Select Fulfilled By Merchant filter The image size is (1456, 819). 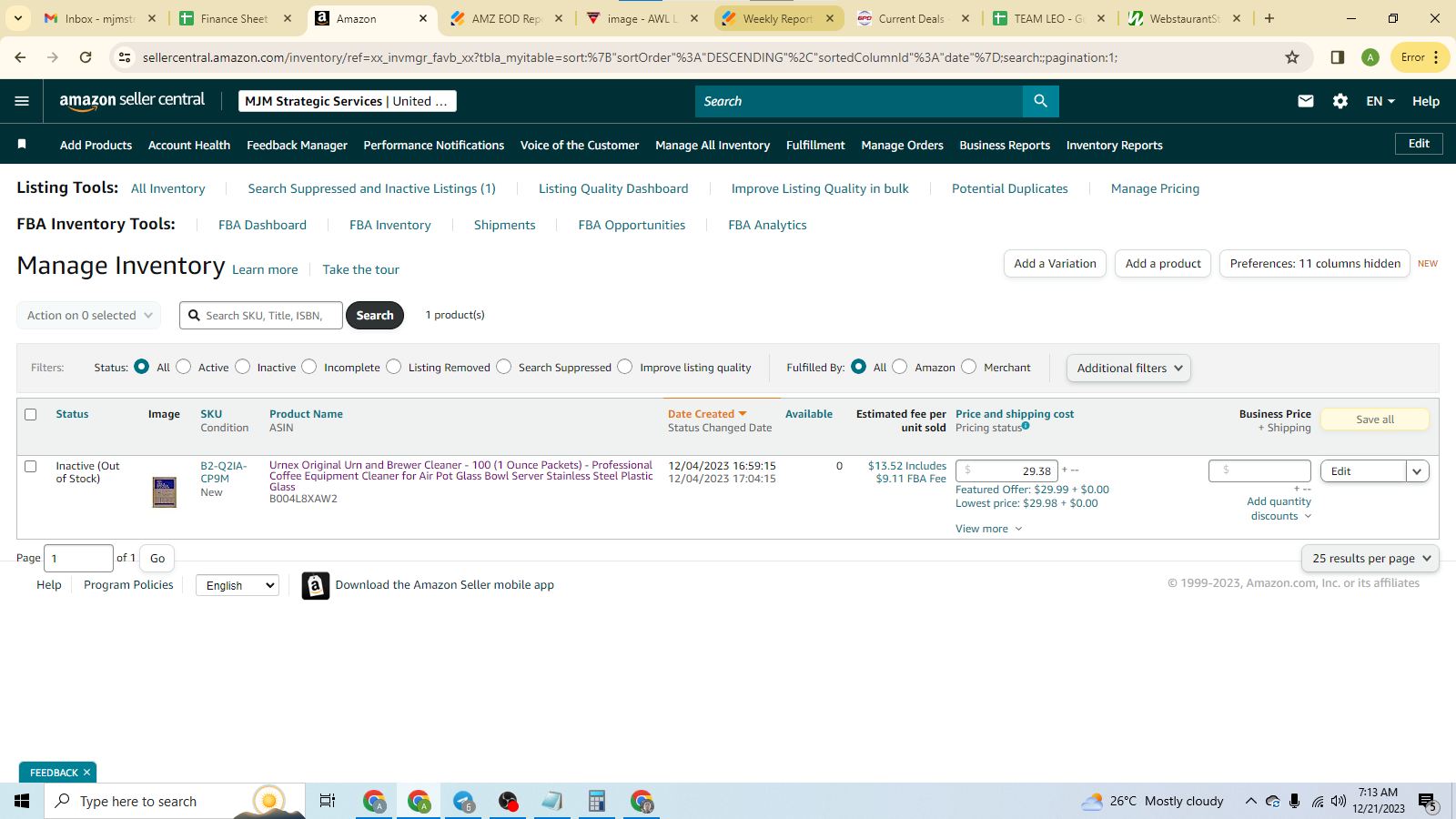pyautogui.click(x=969, y=367)
